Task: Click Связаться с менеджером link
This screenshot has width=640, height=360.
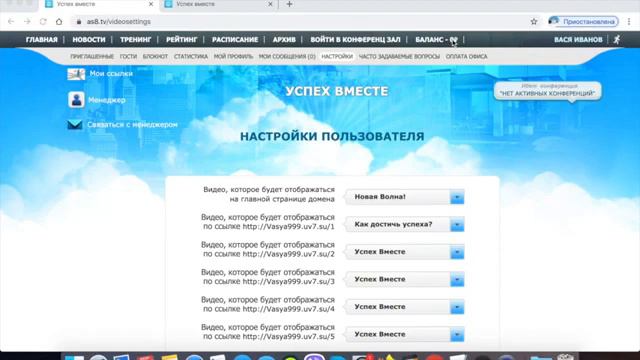Action: coord(132,124)
